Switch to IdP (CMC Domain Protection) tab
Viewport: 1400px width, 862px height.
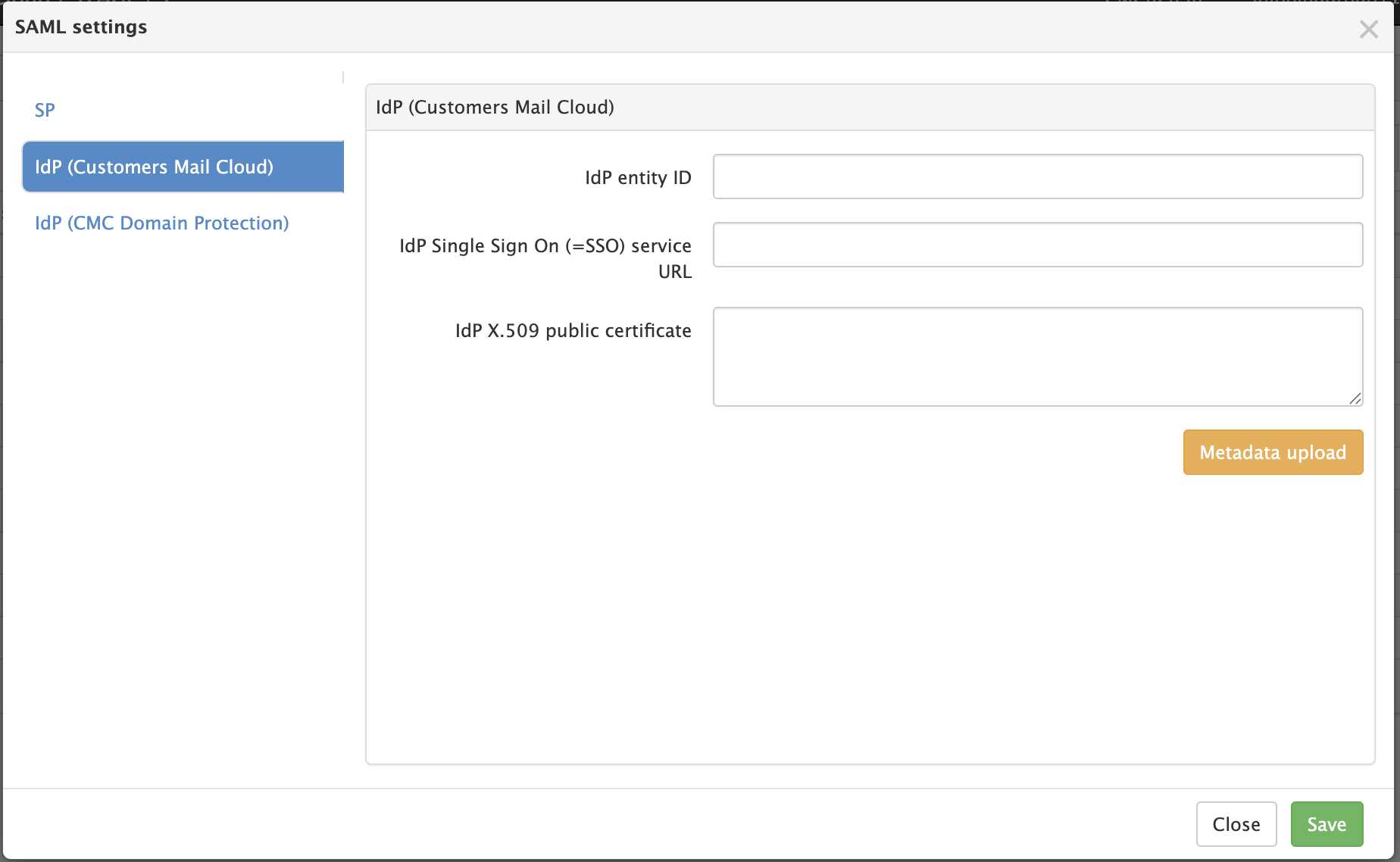(161, 223)
